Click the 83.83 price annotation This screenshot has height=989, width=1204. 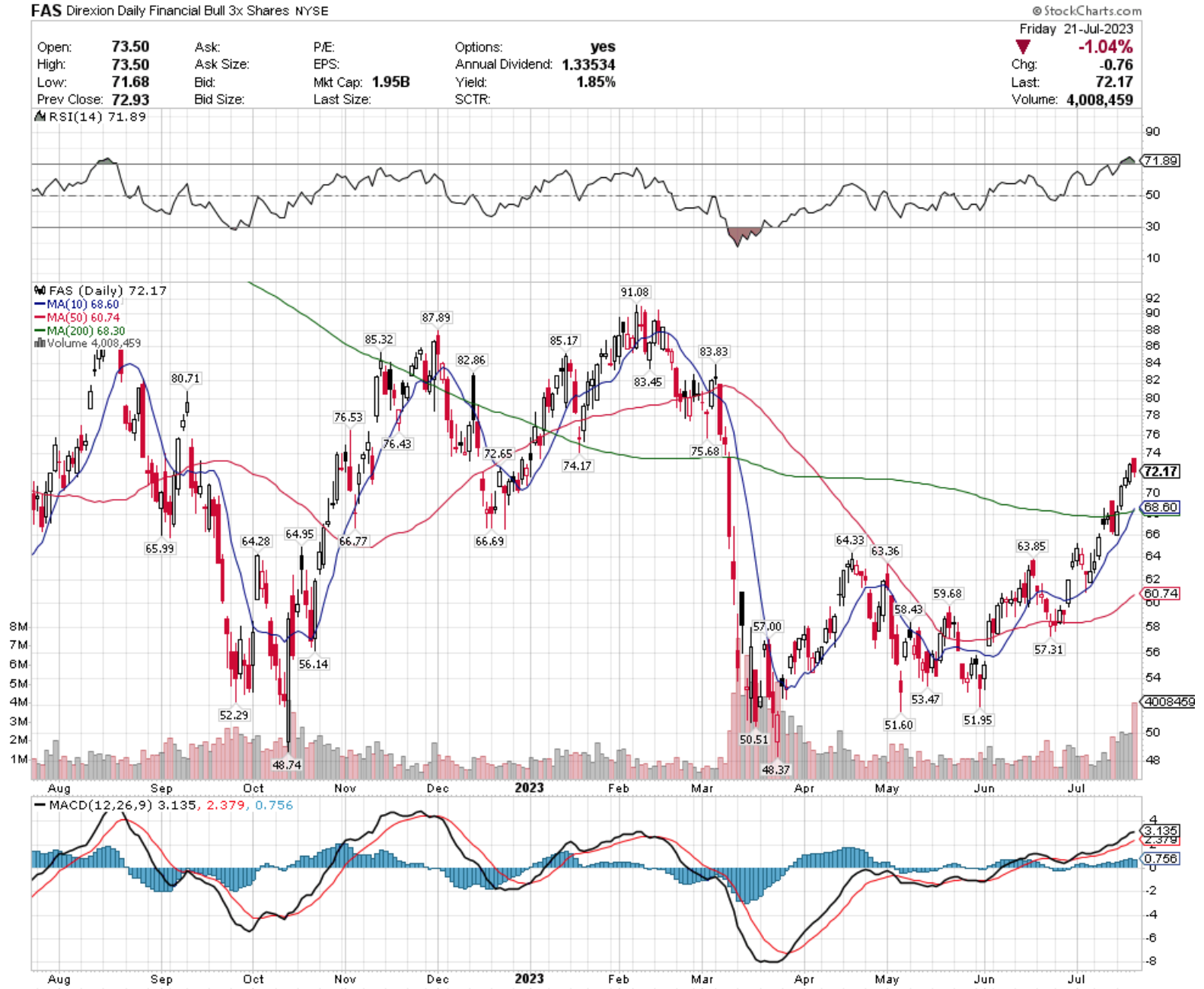(714, 351)
